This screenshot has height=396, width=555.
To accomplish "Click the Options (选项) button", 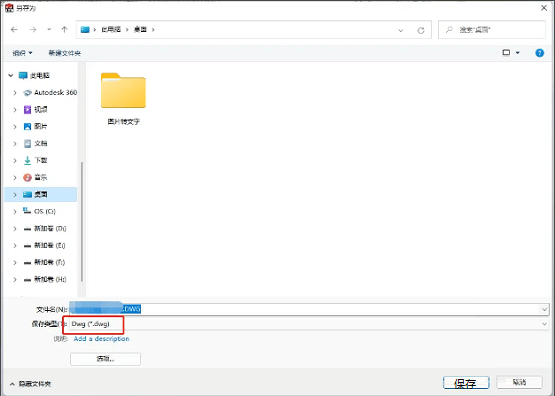I will [x=105, y=359].
